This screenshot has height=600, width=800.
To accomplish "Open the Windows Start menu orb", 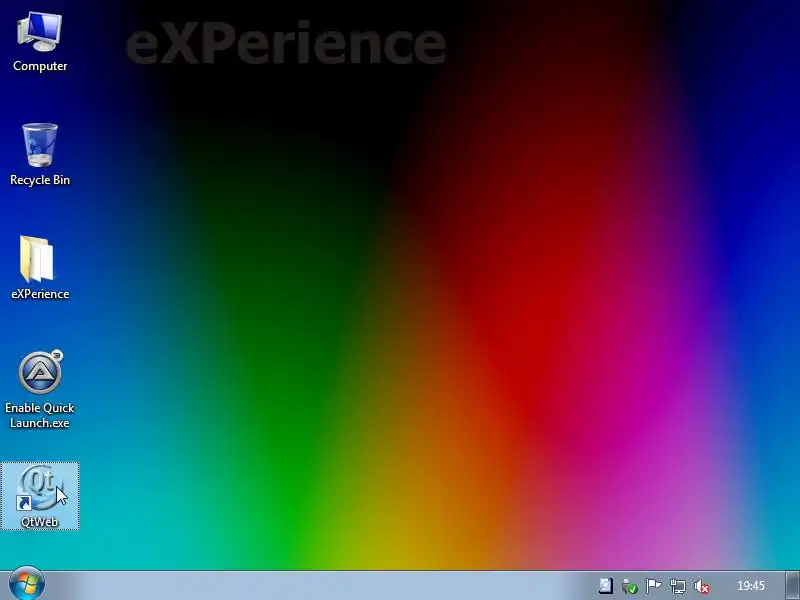I will click(x=27, y=584).
